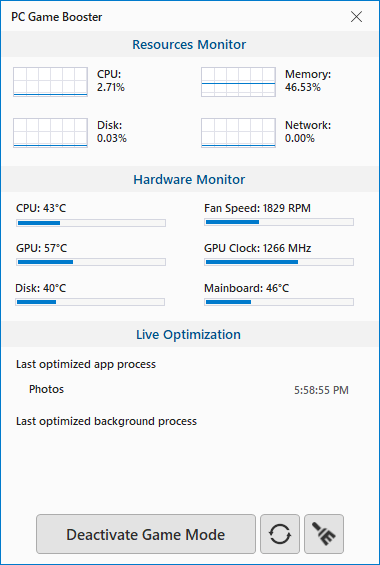Click the Hardware Monitor heading
380x565 pixels.
(x=189, y=179)
